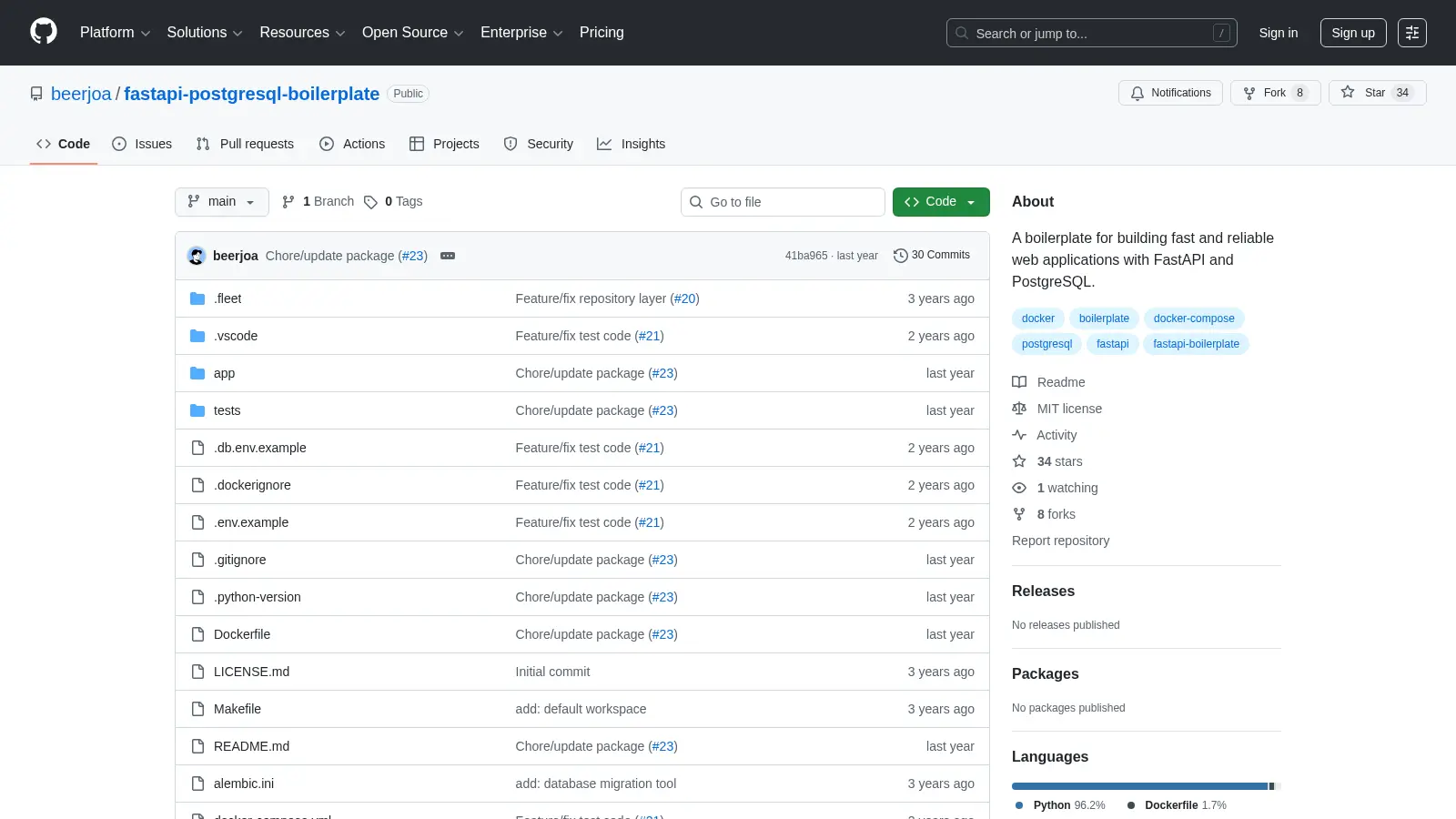
Task: Switch to the Code tab
Action: pos(63,144)
